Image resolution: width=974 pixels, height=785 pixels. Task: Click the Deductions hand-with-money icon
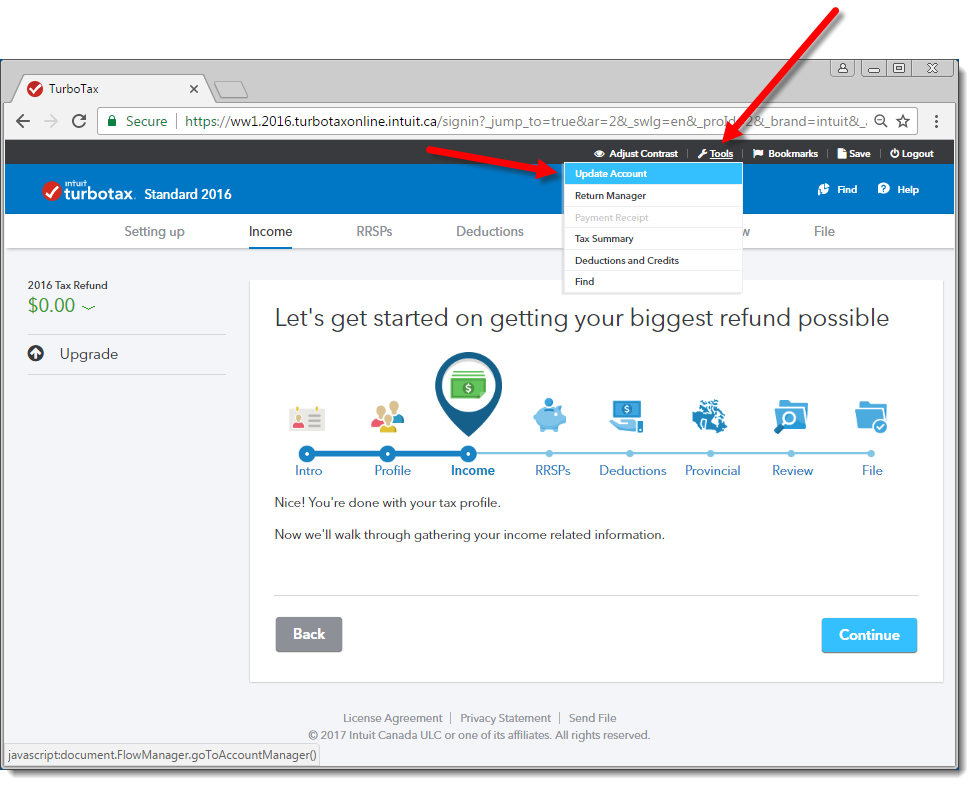627,416
